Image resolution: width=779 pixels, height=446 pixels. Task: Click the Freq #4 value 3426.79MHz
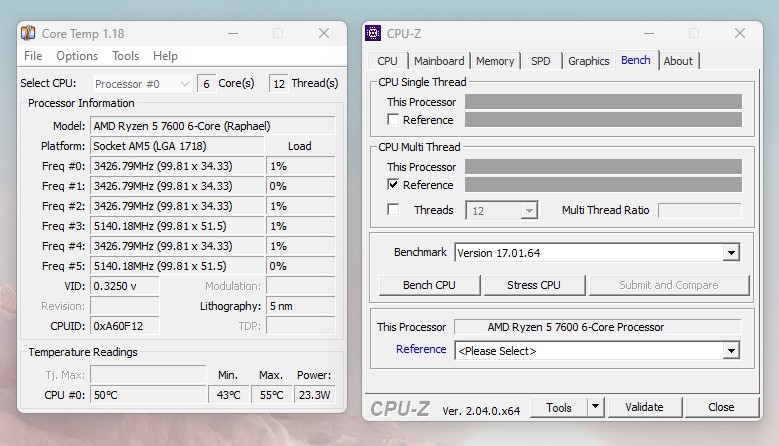(x=177, y=246)
